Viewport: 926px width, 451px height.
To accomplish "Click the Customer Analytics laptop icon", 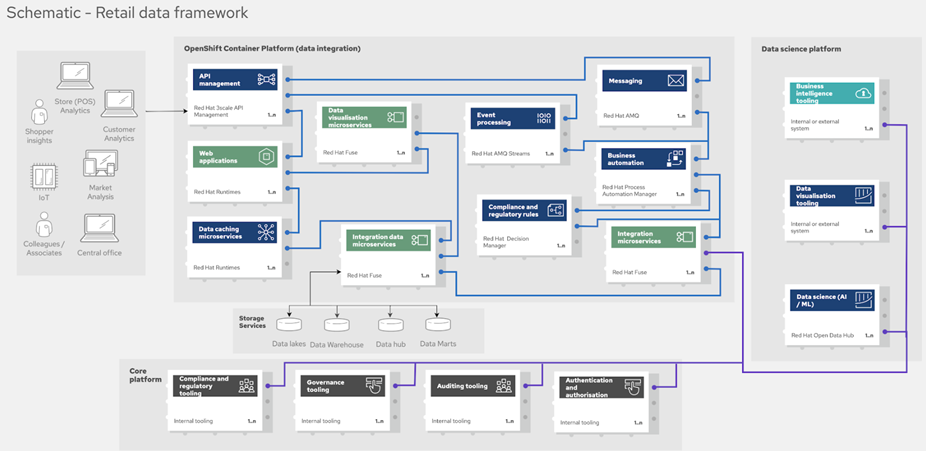I will 120,104.
